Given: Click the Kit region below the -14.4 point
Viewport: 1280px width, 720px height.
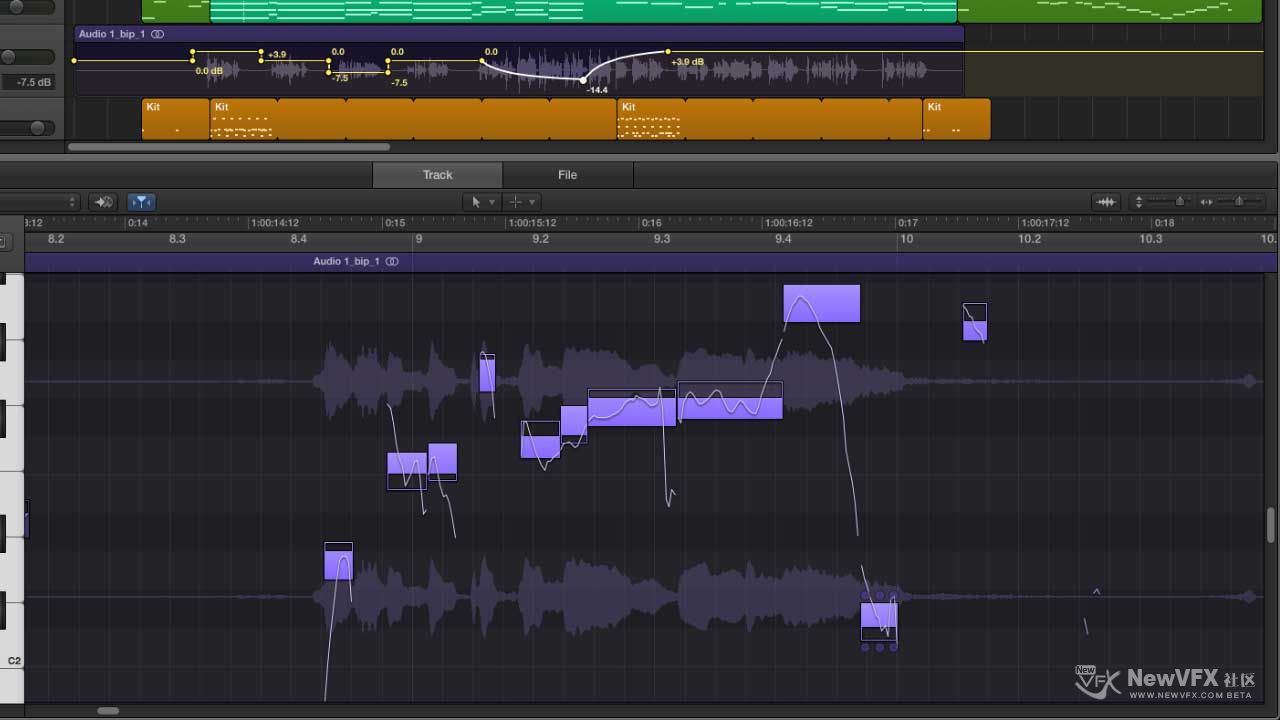Looking at the screenshot, I should pos(413,119).
